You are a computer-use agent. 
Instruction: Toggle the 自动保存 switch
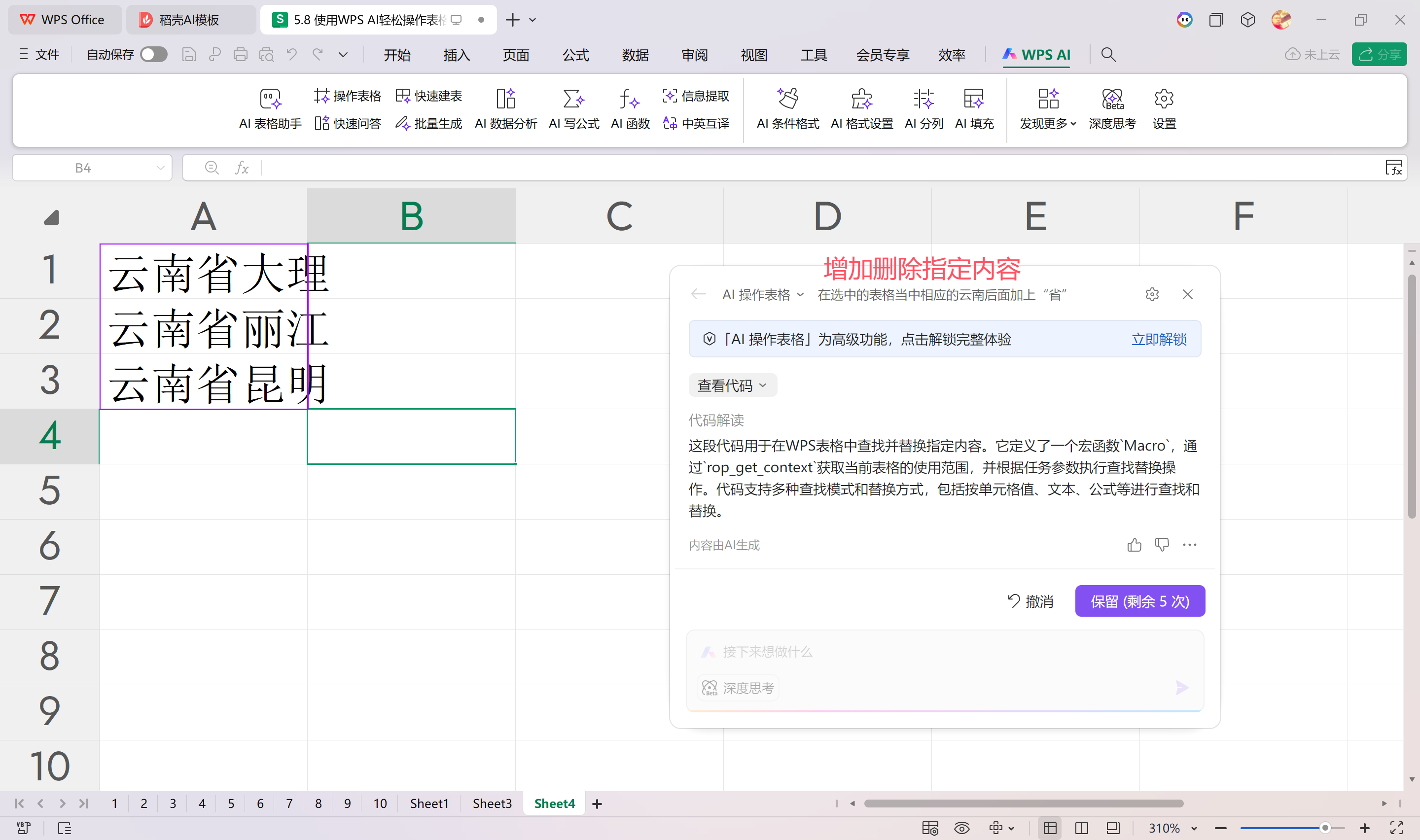(x=154, y=54)
